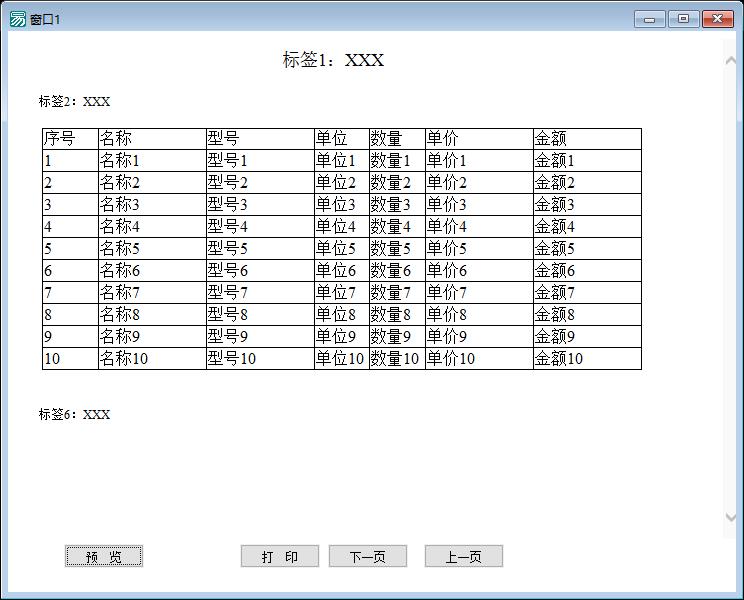
Task: Select the cell 名称1
Action: pyautogui.click(x=152, y=161)
